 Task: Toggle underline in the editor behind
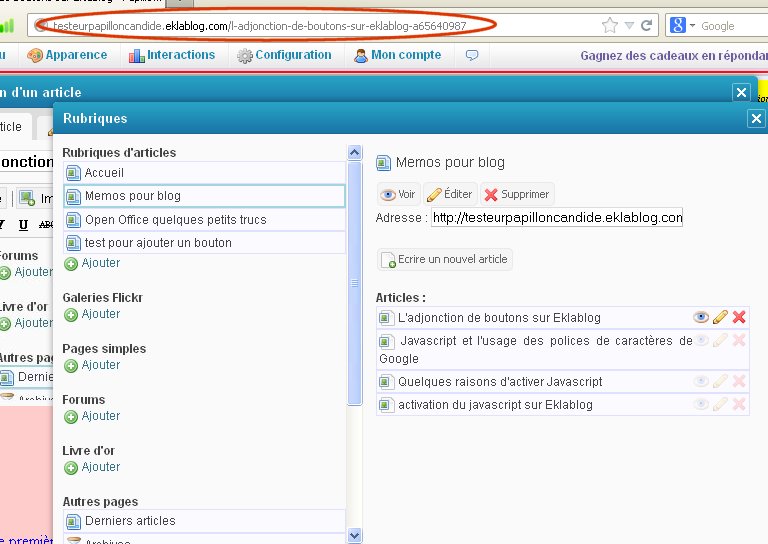(23, 224)
